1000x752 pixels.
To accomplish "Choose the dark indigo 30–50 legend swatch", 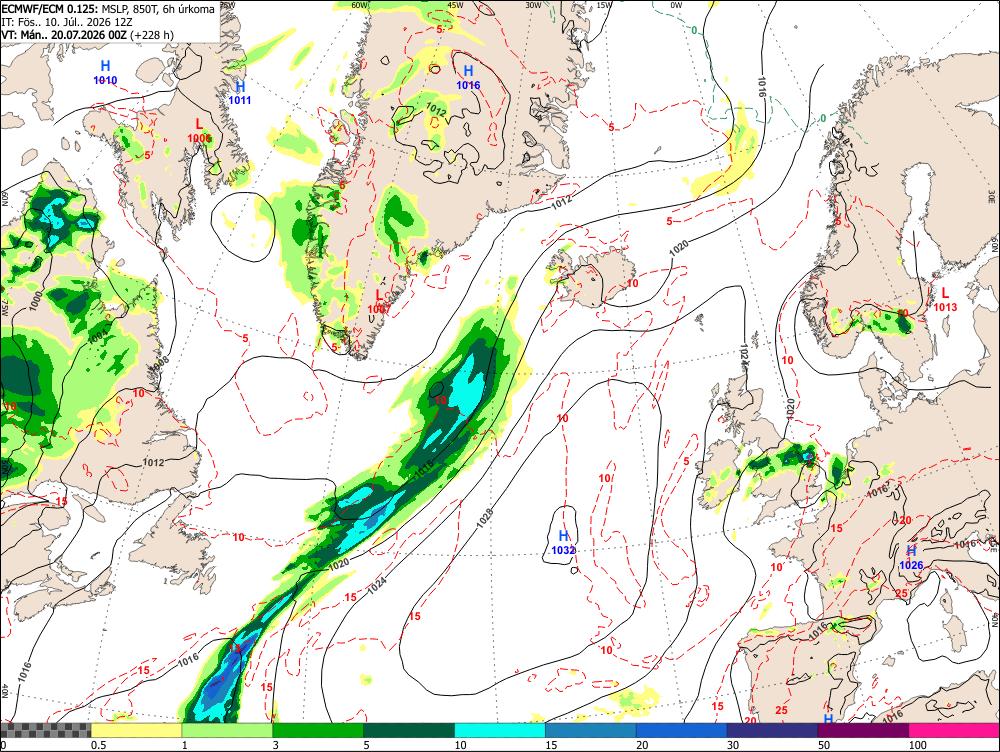I will [772, 730].
